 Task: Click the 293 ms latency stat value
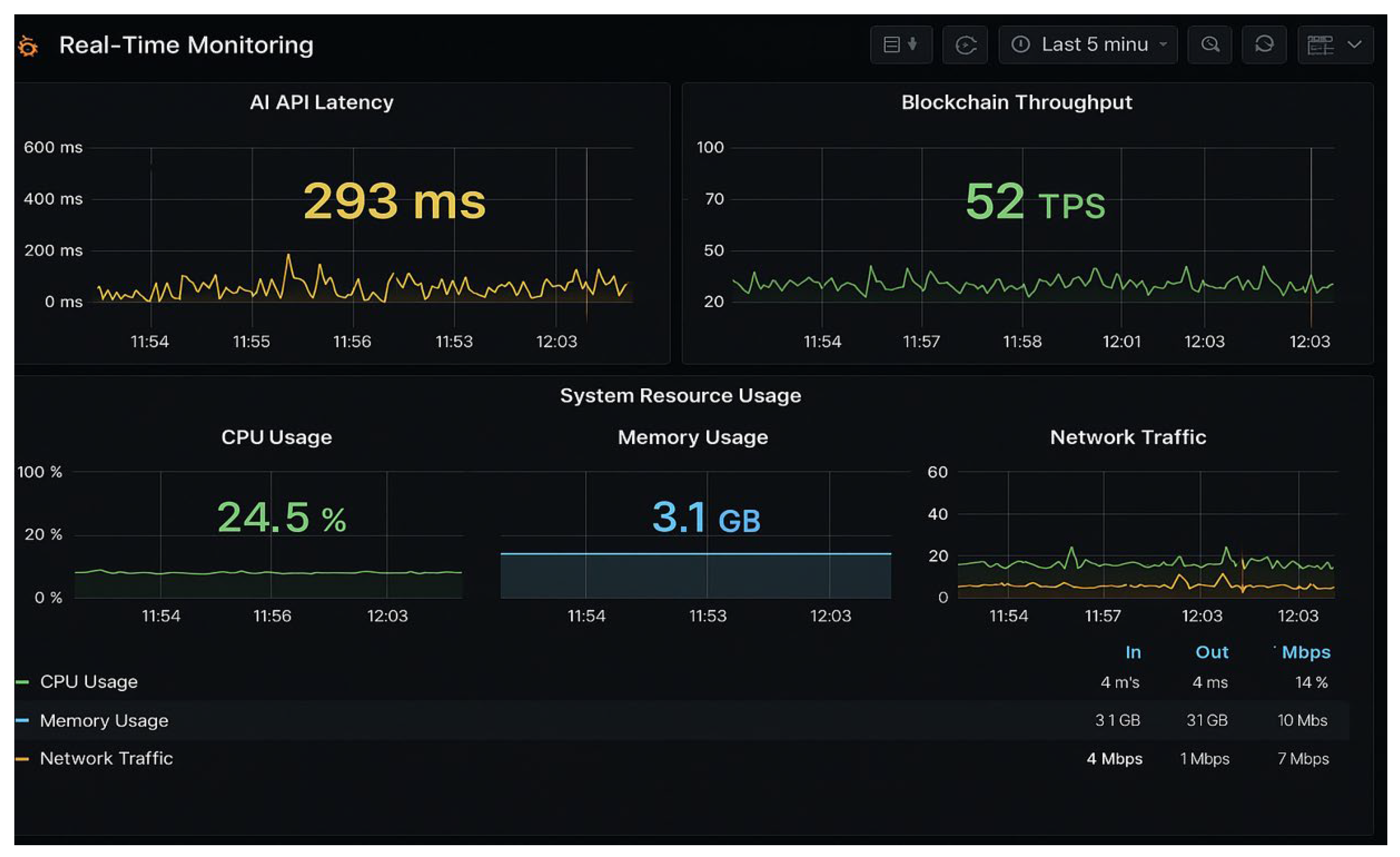point(395,202)
